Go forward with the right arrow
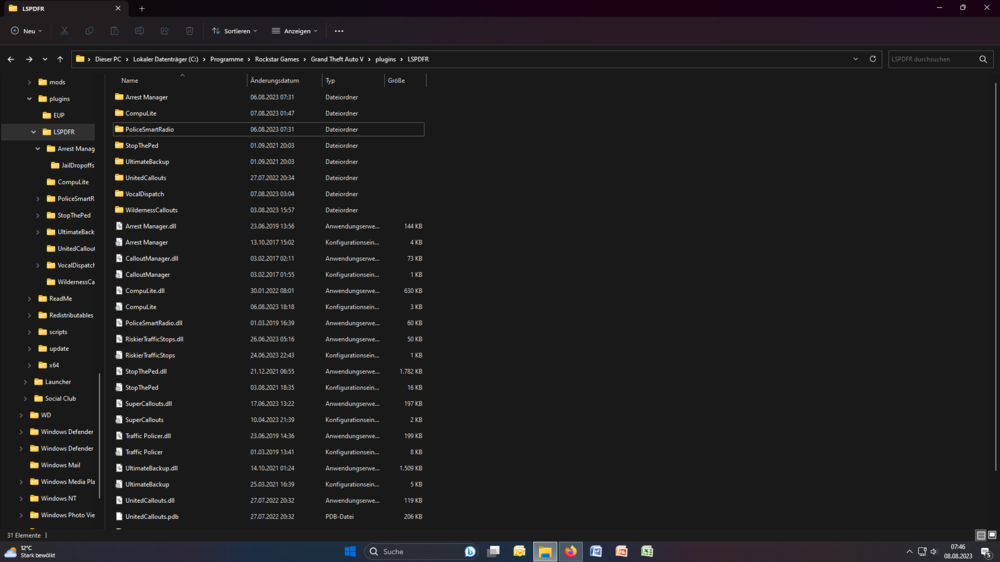The width and height of the screenshot is (1000, 562). point(29,59)
